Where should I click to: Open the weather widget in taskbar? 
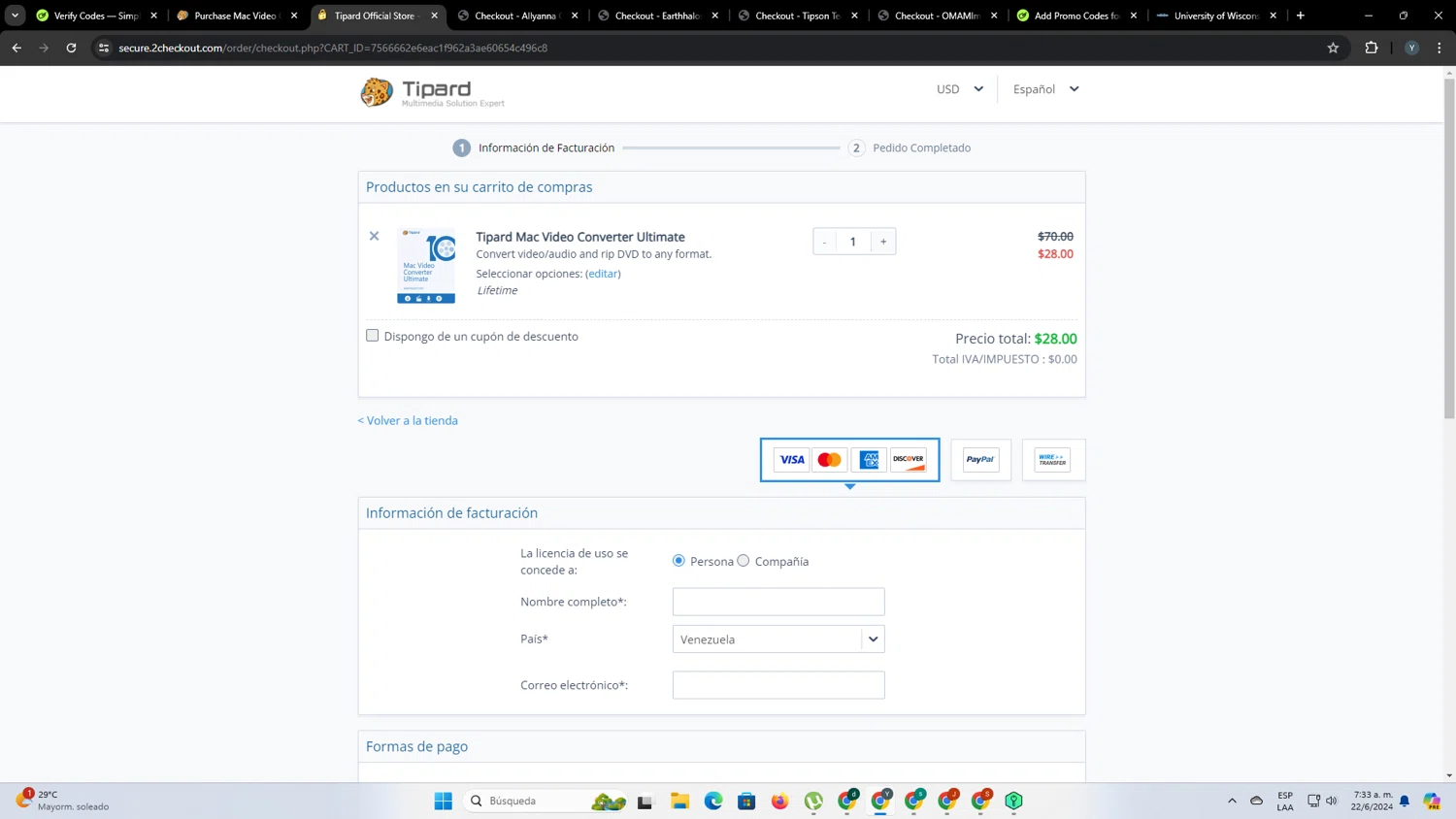coord(63,801)
